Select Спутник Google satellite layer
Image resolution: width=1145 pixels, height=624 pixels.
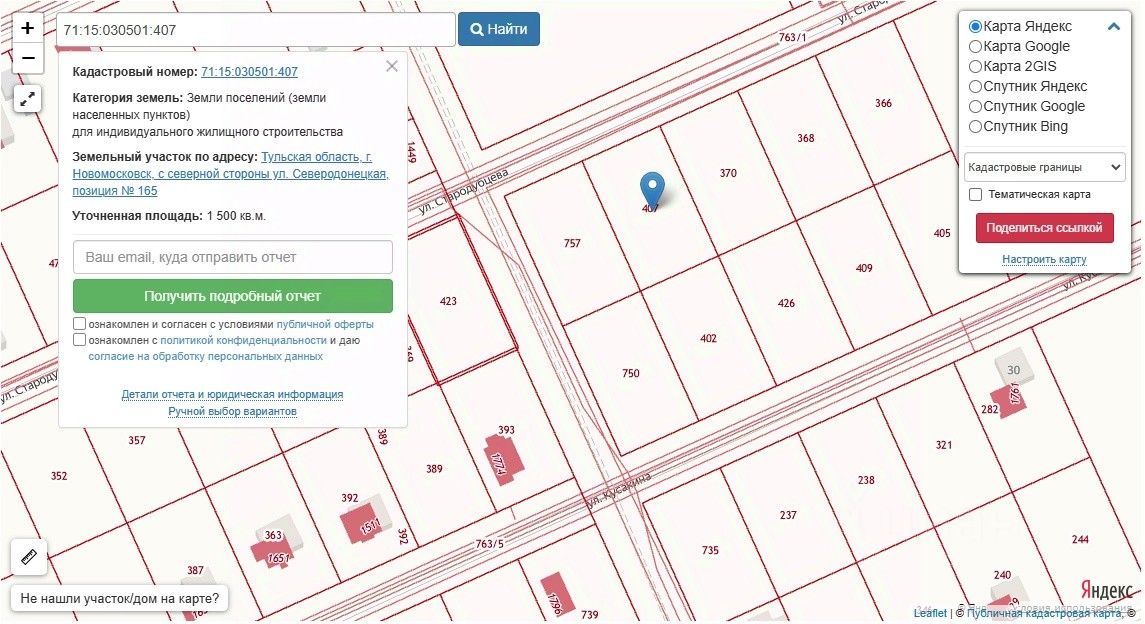[975, 107]
